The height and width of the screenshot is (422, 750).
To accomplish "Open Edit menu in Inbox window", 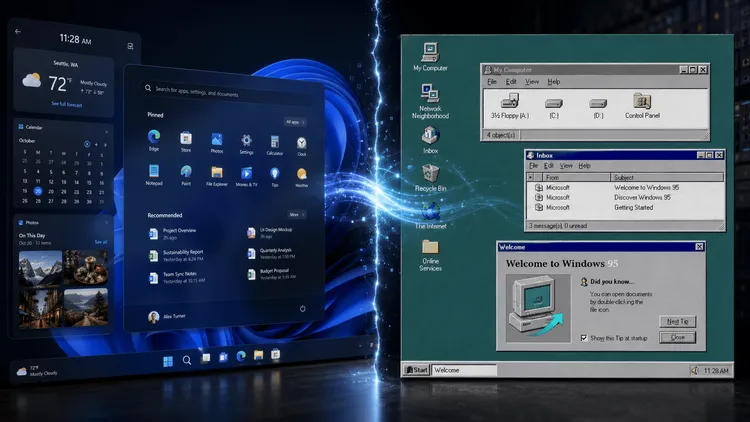I will tap(549, 166).
